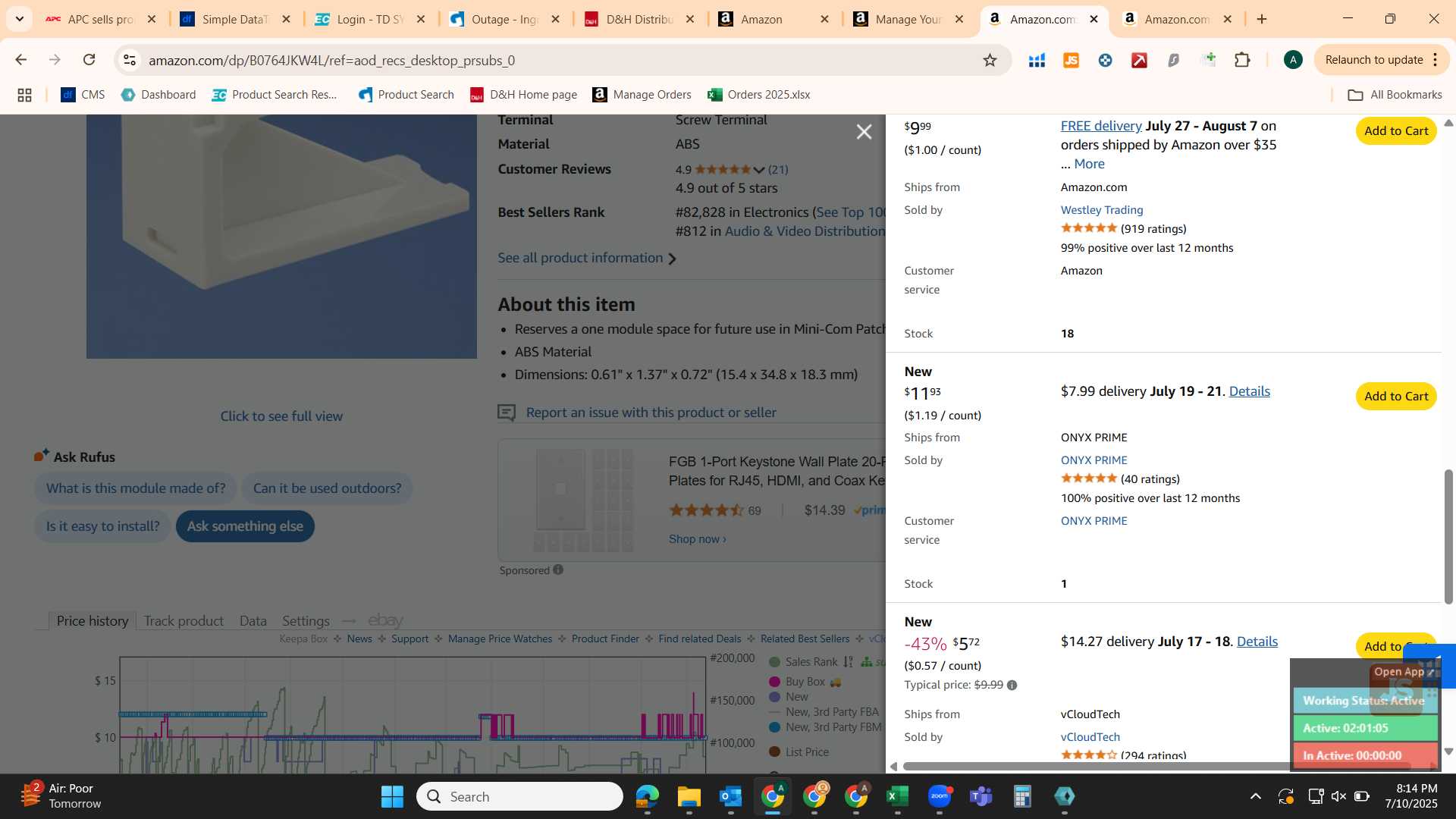
Task: Switch to Outage - Ing tab
Action: tap(504, 19)
